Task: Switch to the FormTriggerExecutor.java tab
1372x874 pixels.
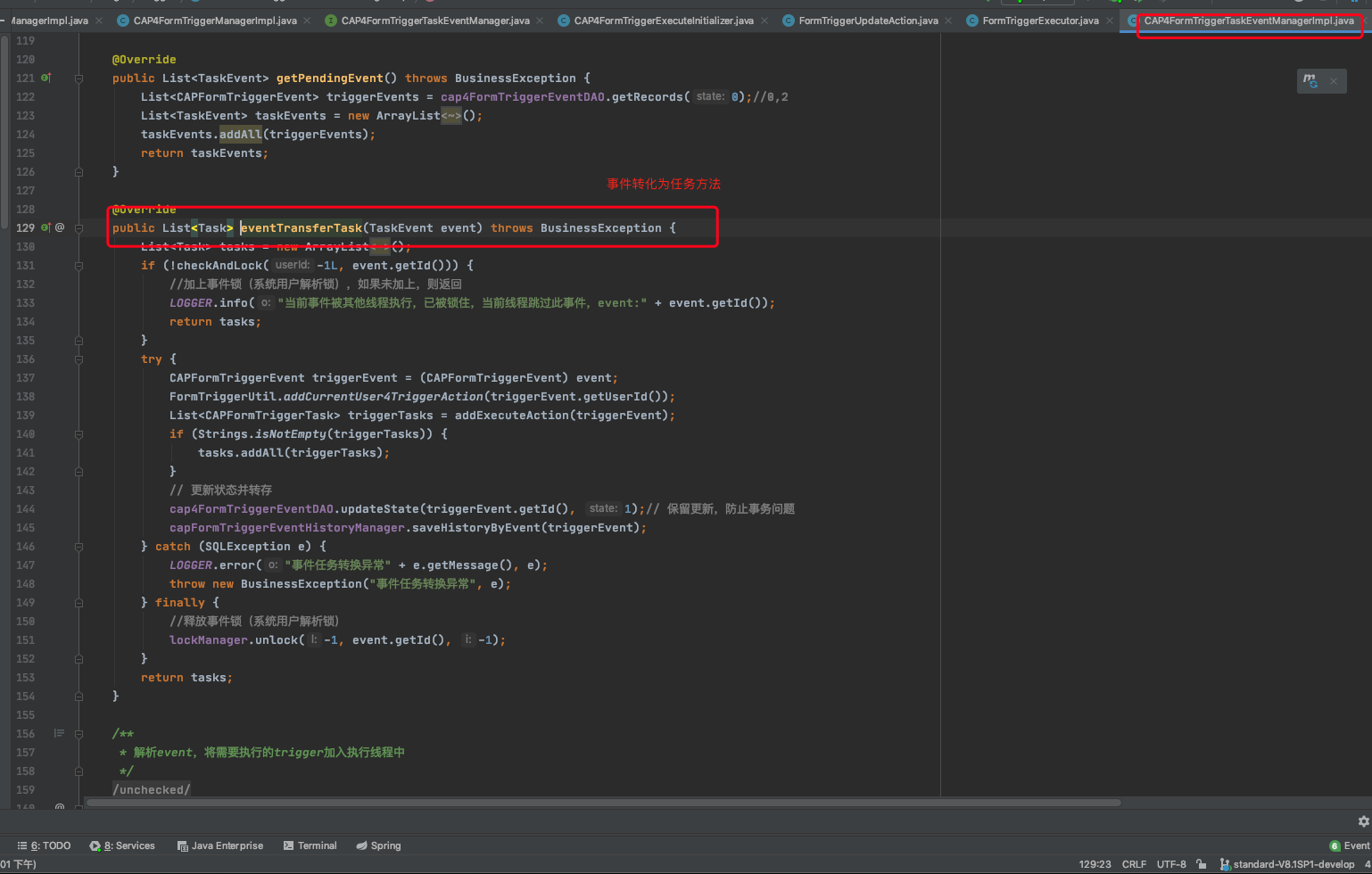Action: click(x=1039, y=21)
